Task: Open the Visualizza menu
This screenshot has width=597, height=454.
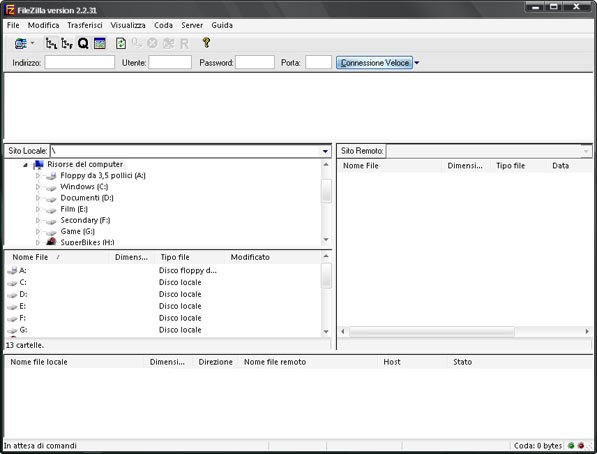Action: coord(128,25)
